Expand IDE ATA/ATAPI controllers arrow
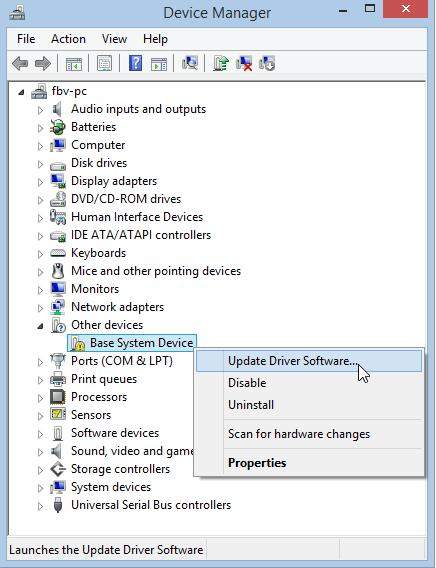The height and width of the screenshot is (568, 436). [41, 236]
